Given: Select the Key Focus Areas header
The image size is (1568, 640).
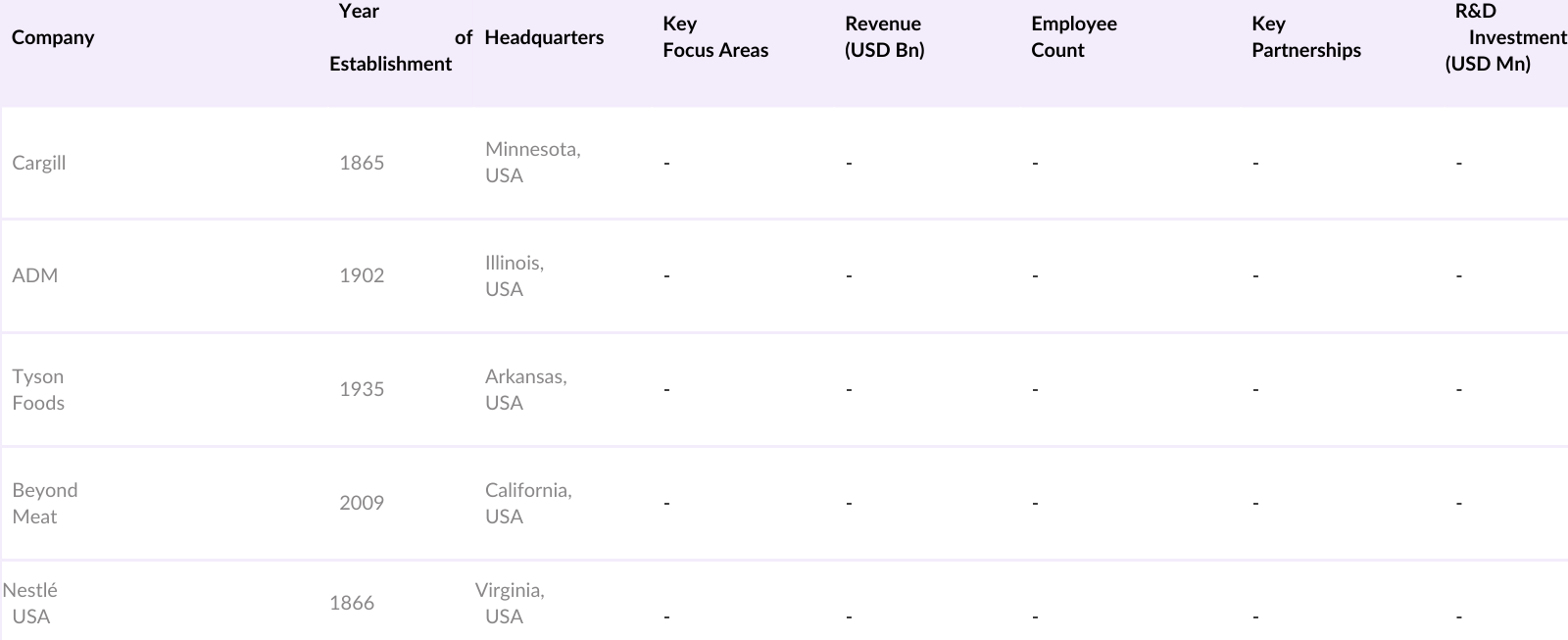Looking at the screenshot, I should click(x=715, y=38).
